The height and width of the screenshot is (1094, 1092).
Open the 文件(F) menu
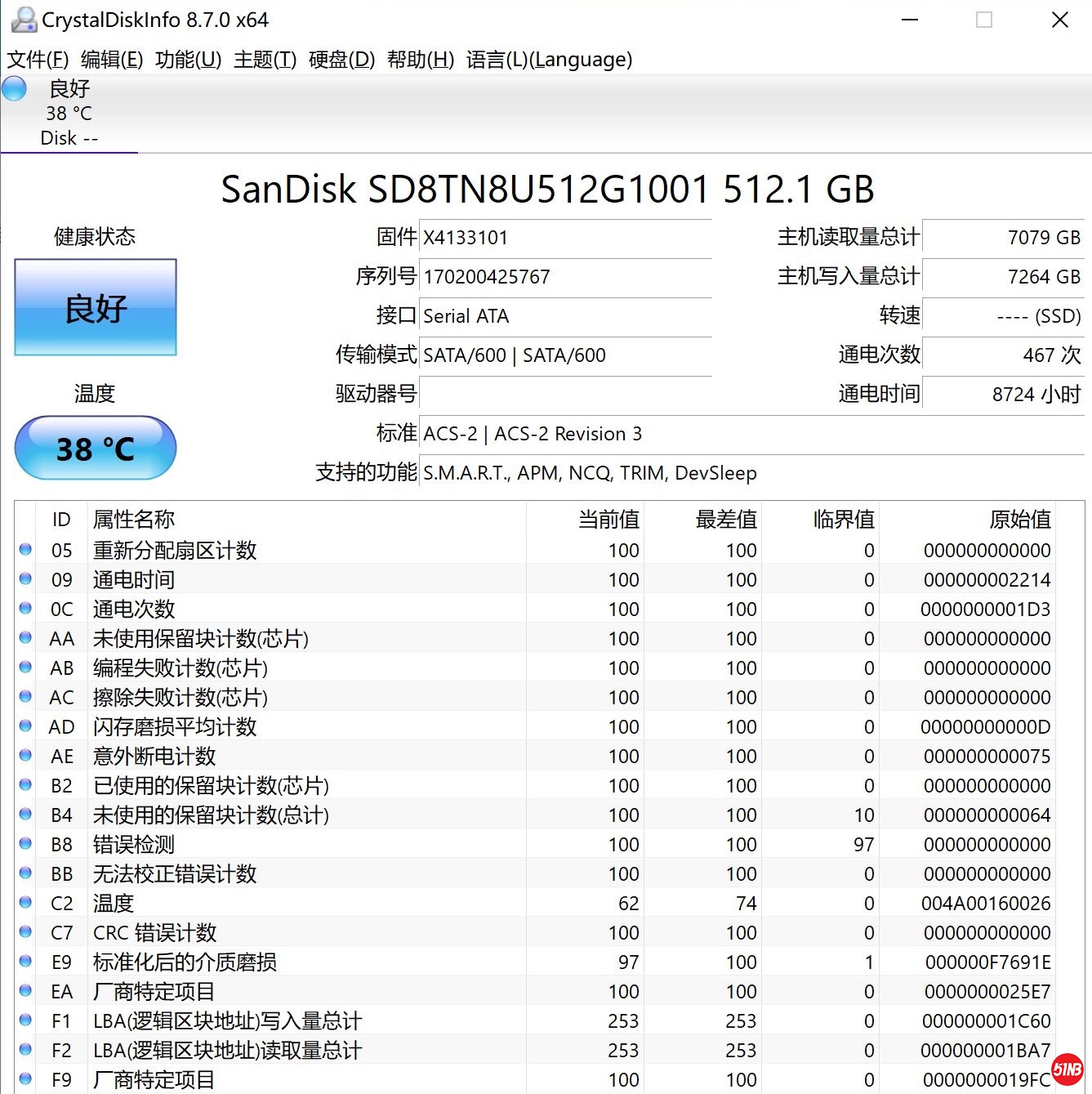(38, 60)
